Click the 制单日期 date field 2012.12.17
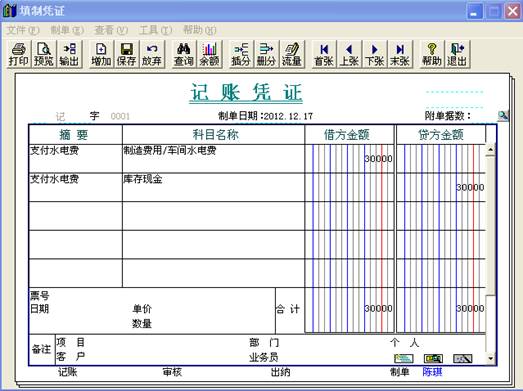Image resolution: width=523 pixels, height=391 pixels. point(289,116)
